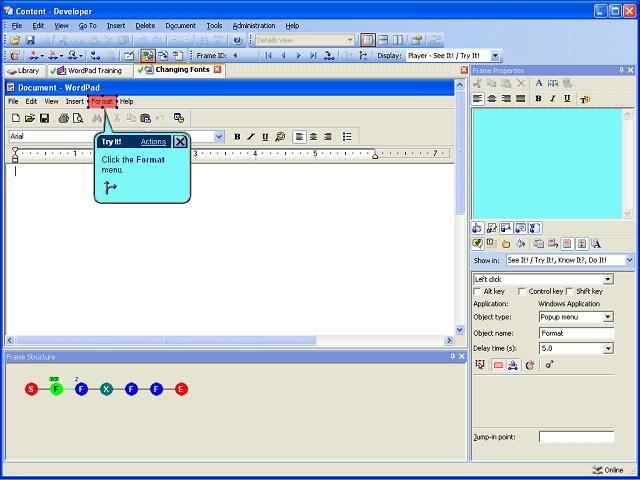The width and height of the screenshot is (640, 480).
Task: Click the Save disk icon in Developer toolbar
Action: [31, 40]
